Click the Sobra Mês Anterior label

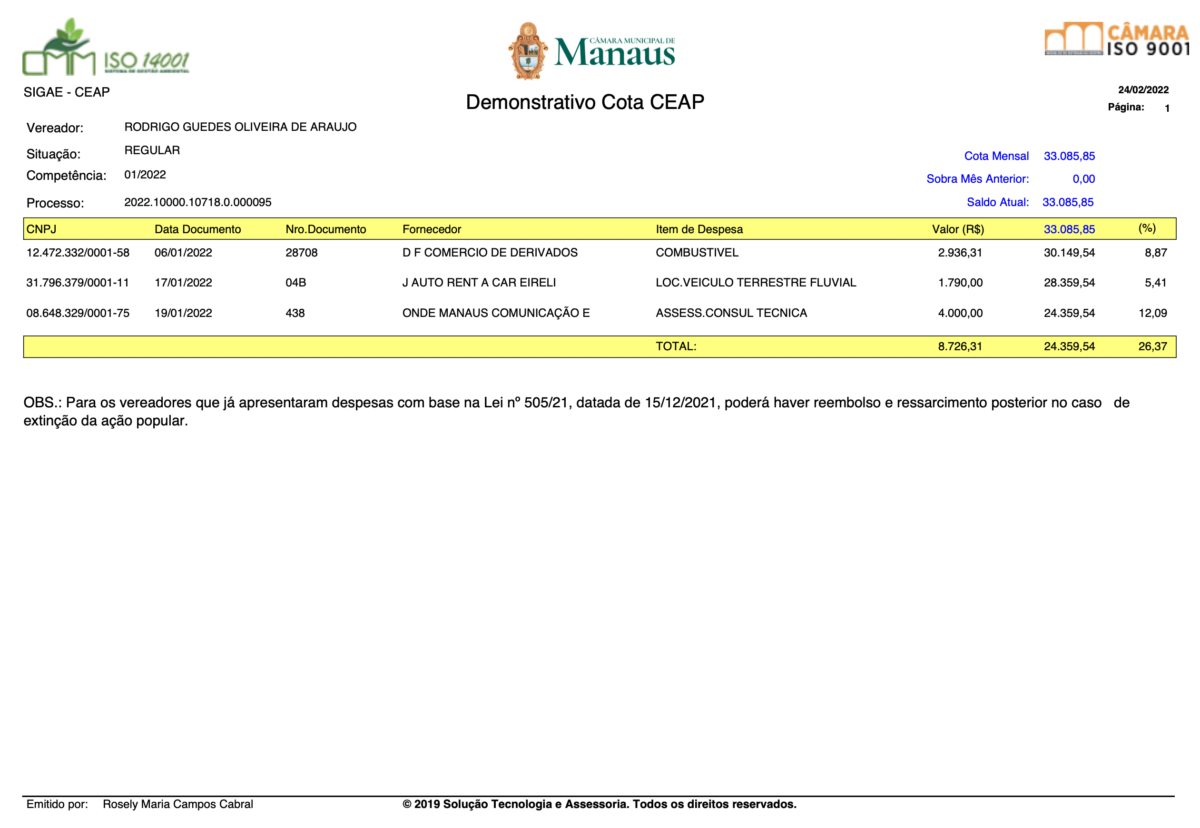[977, 179]
